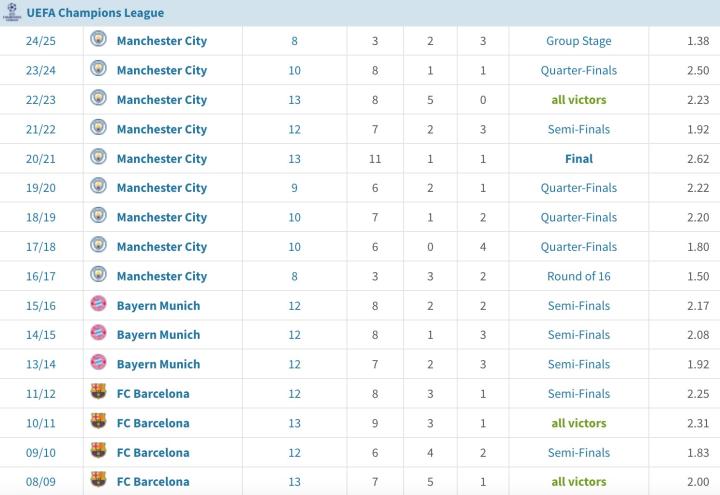Click FC Barcelona crest in 11/12 row
Screen dimensions: 720x495
(98, 393)
